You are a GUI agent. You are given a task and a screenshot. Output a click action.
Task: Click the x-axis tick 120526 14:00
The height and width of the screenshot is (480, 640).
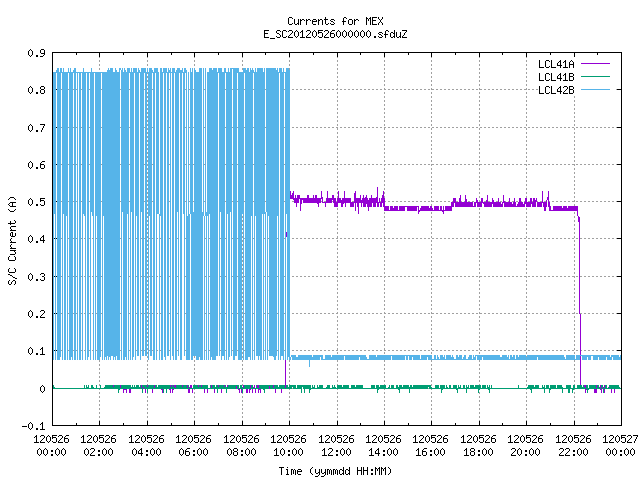pos(383,446)
